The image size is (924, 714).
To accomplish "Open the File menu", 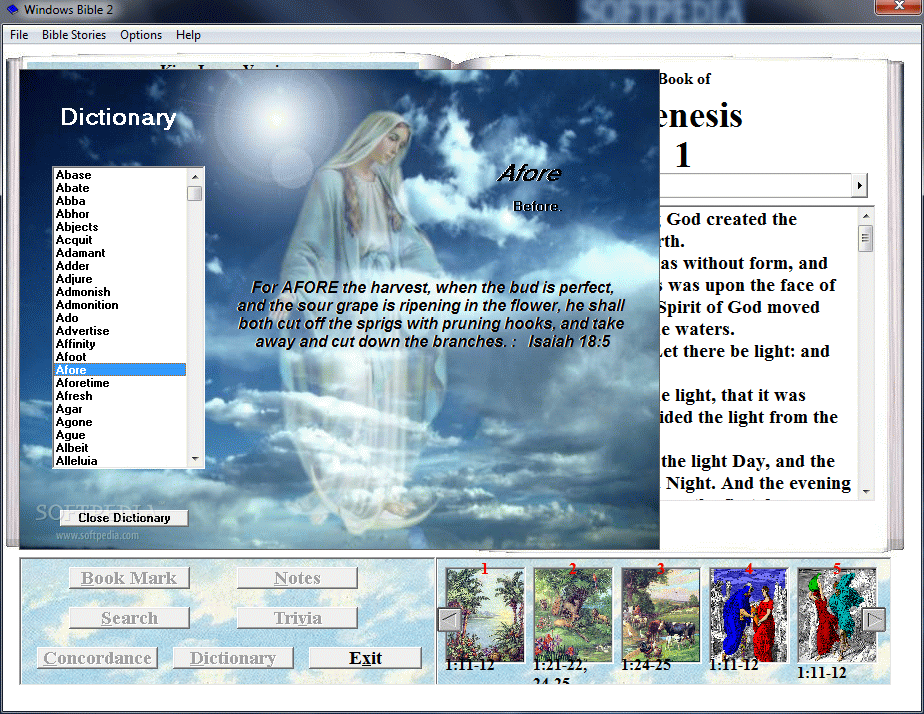I will click(x=19, y=35).
